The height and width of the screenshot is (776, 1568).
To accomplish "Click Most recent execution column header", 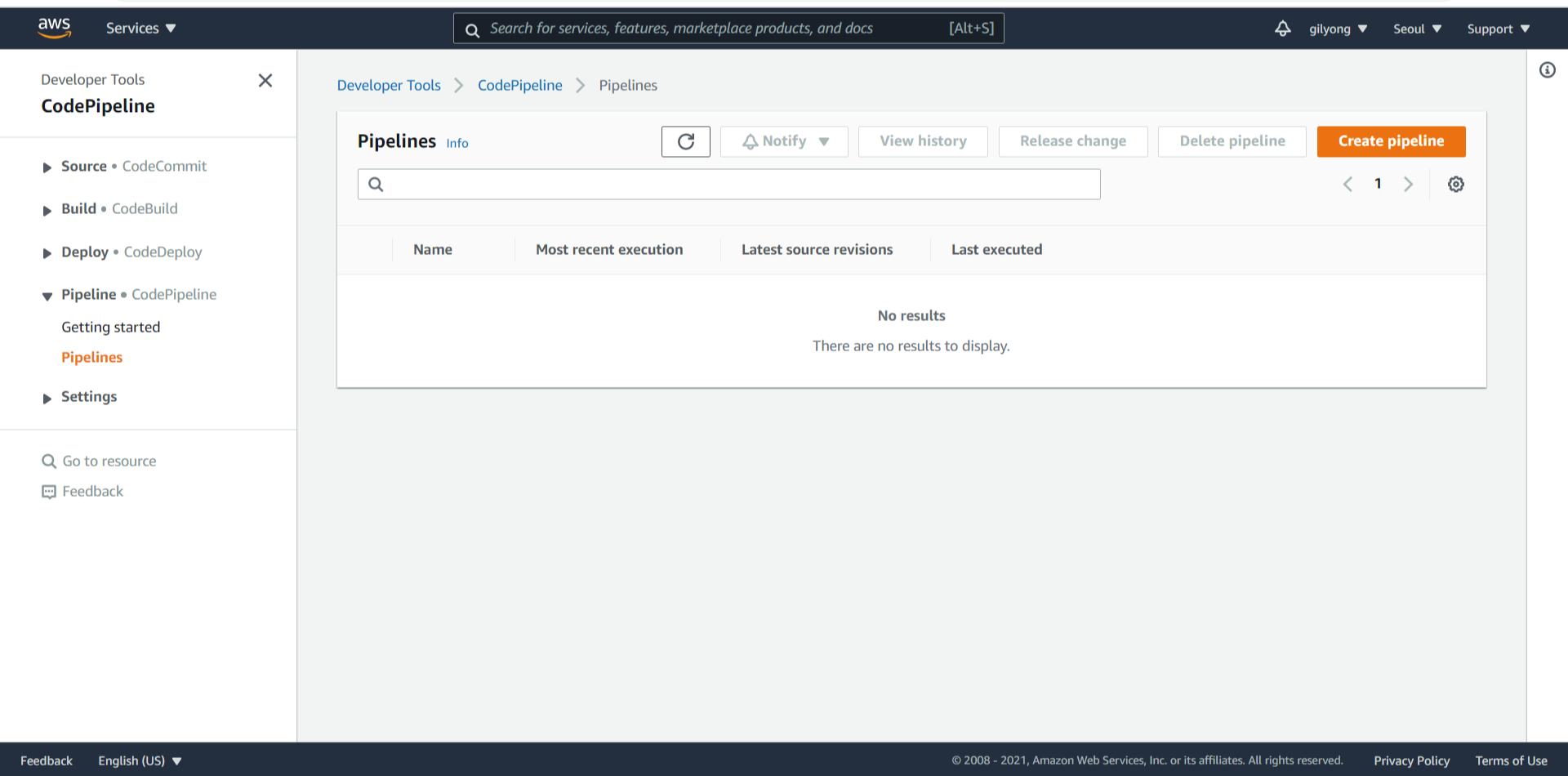I will click(x=609, y=250).
